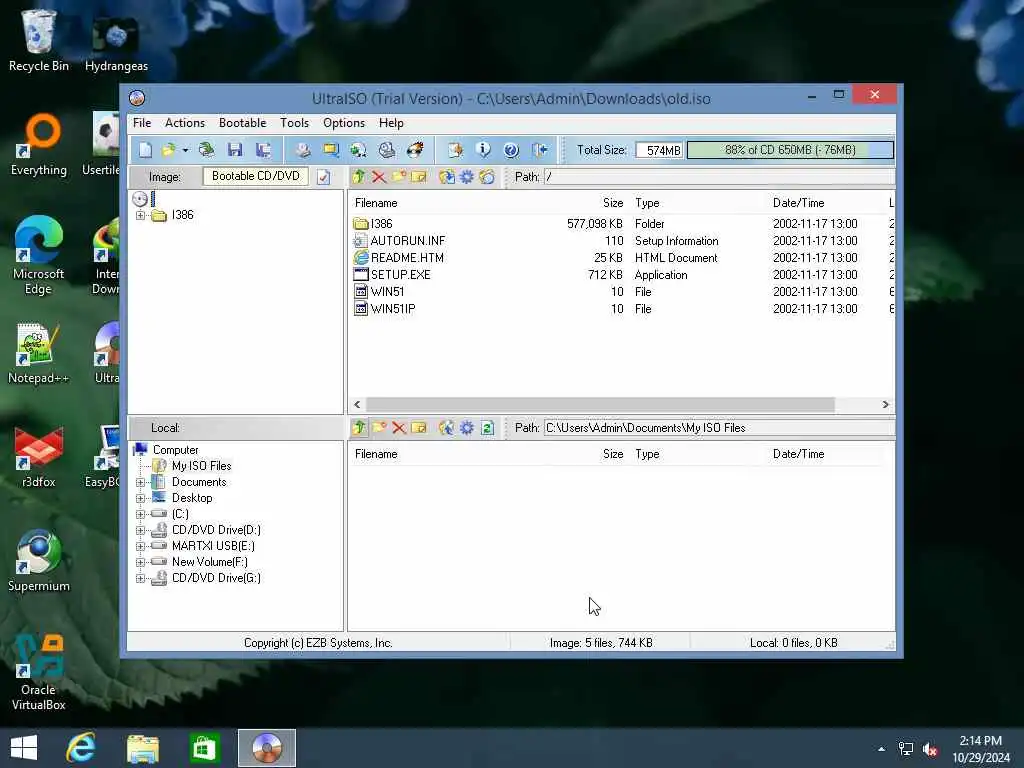Open the Bootable menu
Image resolution: width=1024 pixels, height=768 pixels.
click(242, 123)
